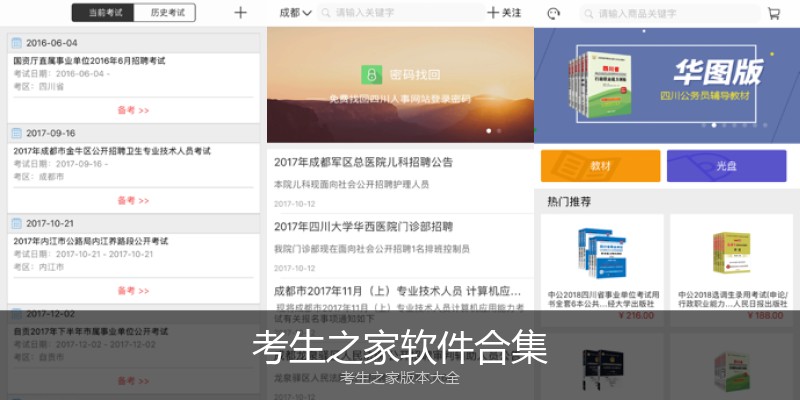Screen dimensions: 800x400
Task: Open the 中公2018选调生录用考试 product
Action: 732,270
